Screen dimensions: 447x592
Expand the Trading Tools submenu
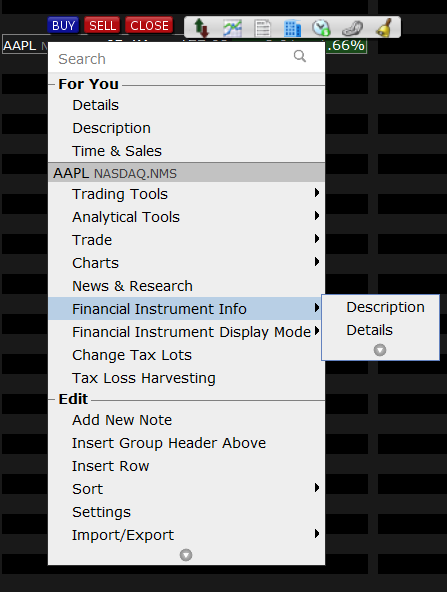(x=187, y=194)
